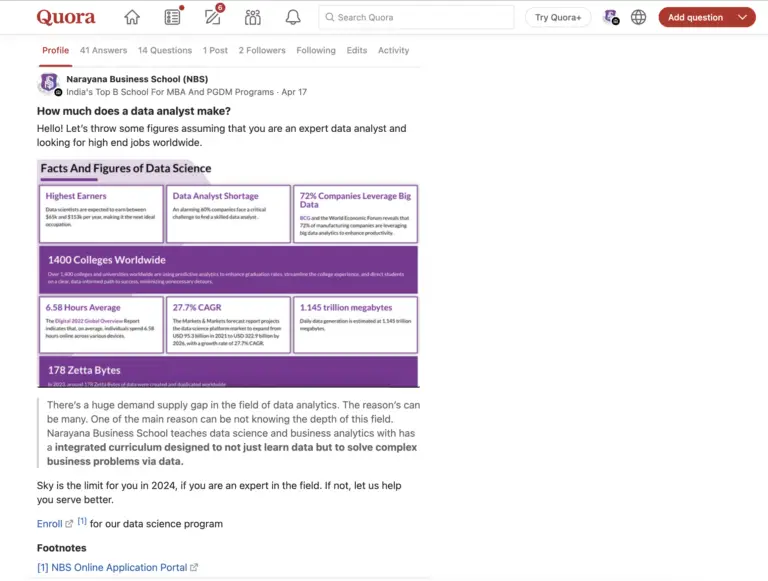Select the Activity tab
Viewport: 768px width, 581px height.
pyautogui.click(x=393, y=50)
